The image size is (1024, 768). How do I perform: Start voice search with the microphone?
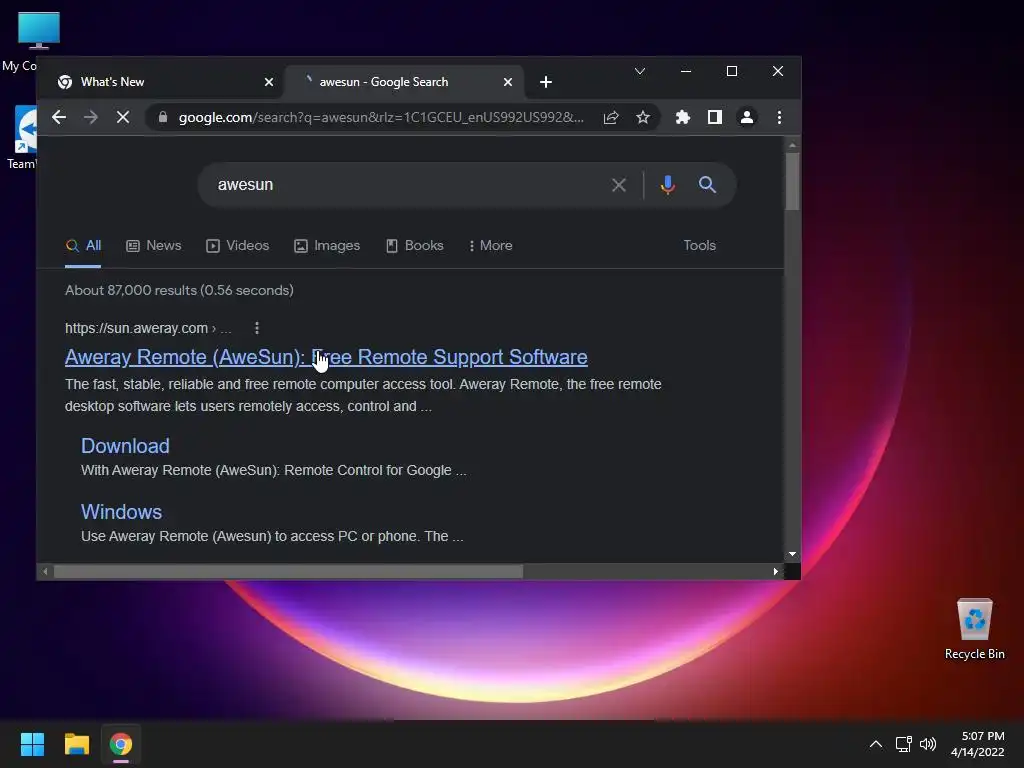coord(667,185)
